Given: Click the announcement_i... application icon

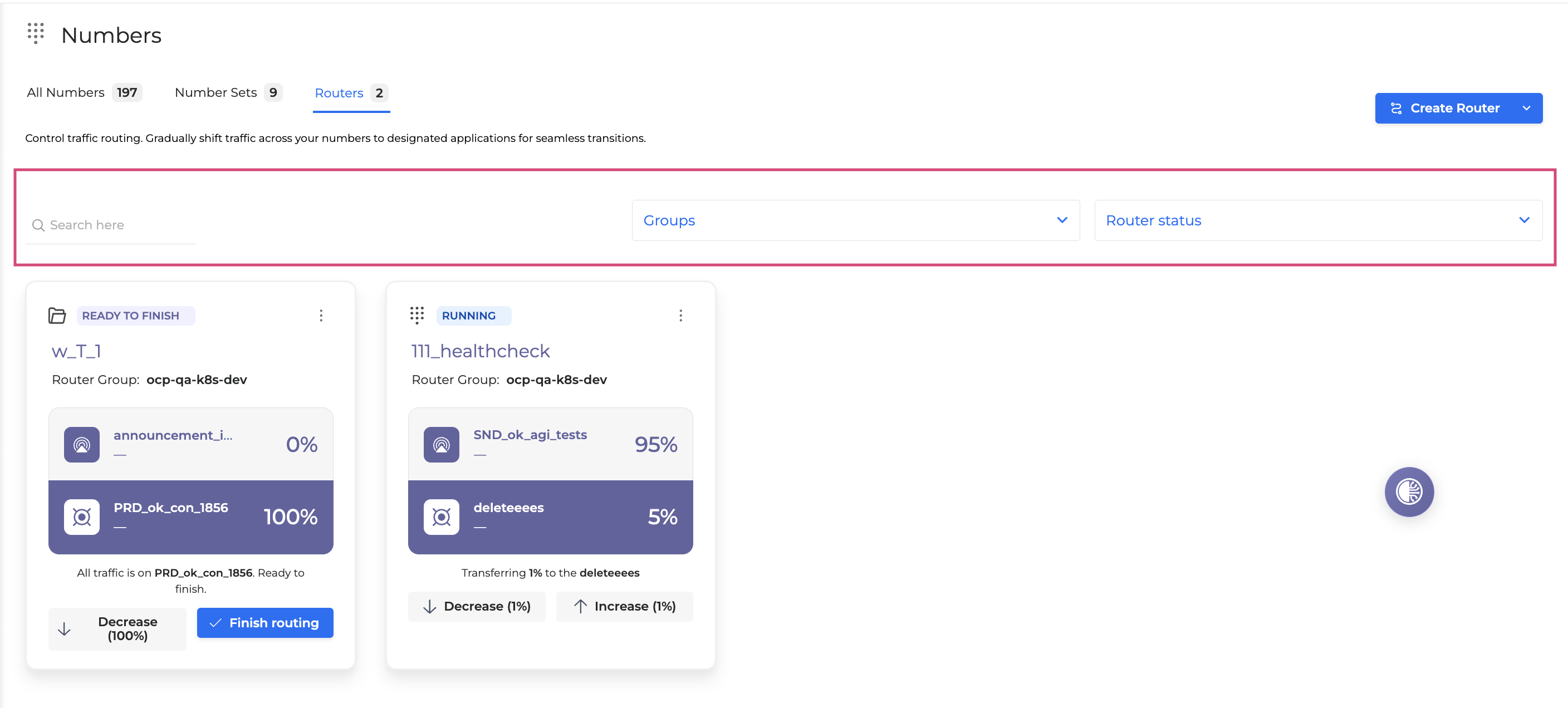Looking at the screenshot, I should (x=81, y=445).
